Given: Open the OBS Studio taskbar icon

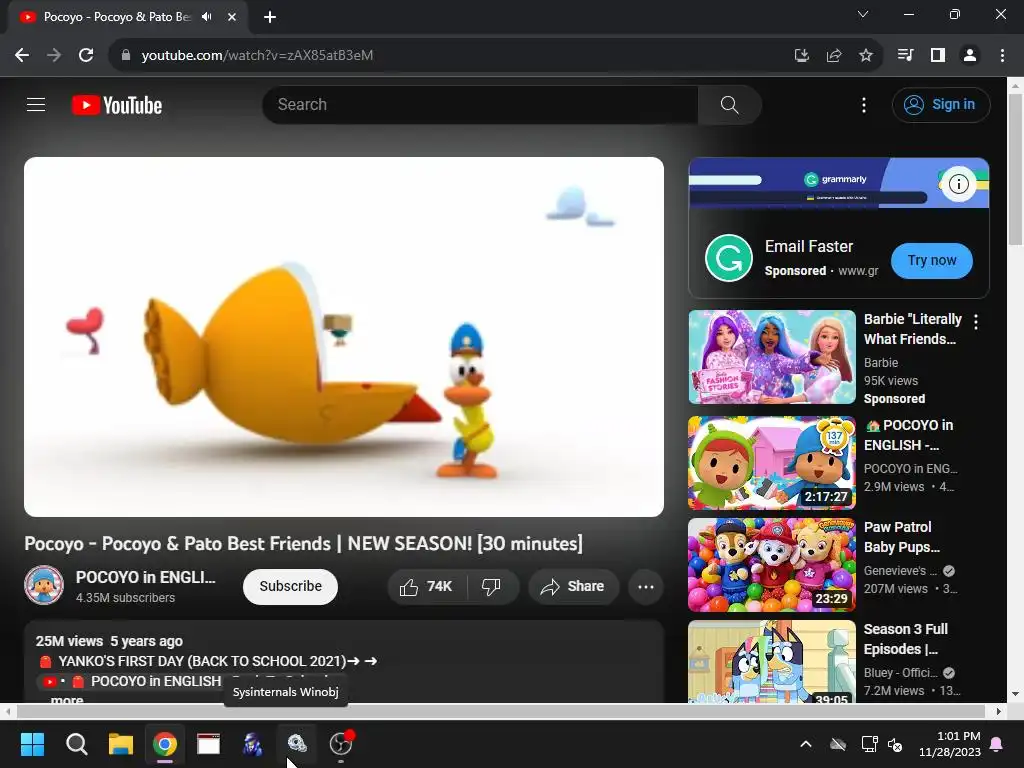Looking at the screenshot, I should coord(341,744).
